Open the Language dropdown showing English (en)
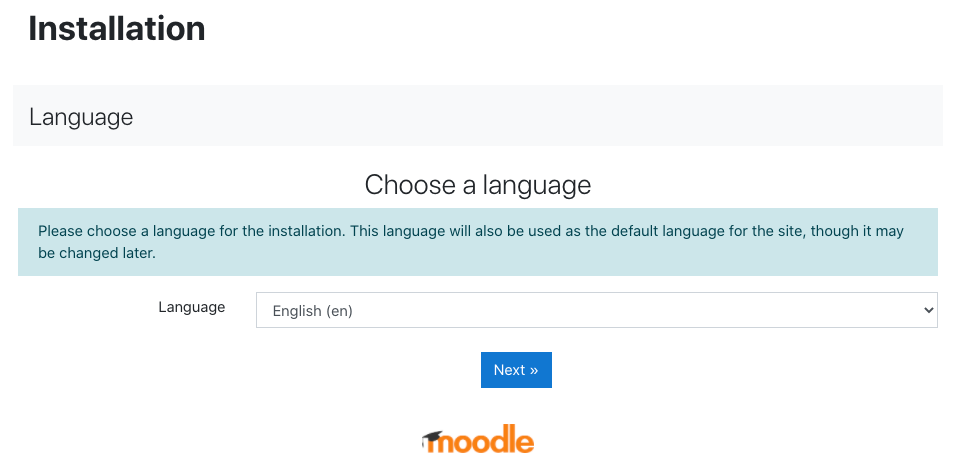956x474 pixels. pyautogui.click(x=596, y=310)
